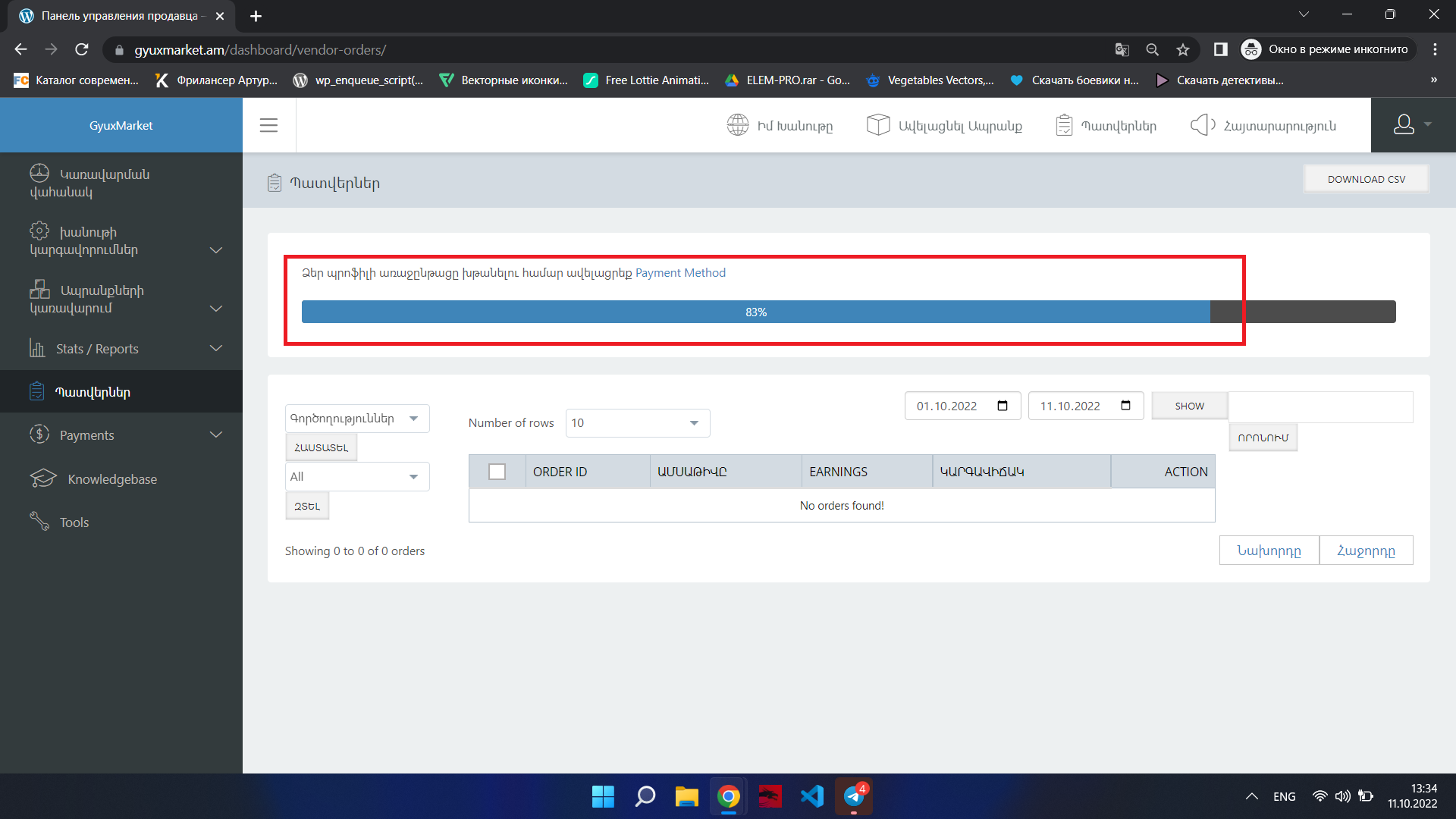Viewport: 1456px width, 819px height.
Task: Click the 83% profile progress bar
Action: coord(755,312)
